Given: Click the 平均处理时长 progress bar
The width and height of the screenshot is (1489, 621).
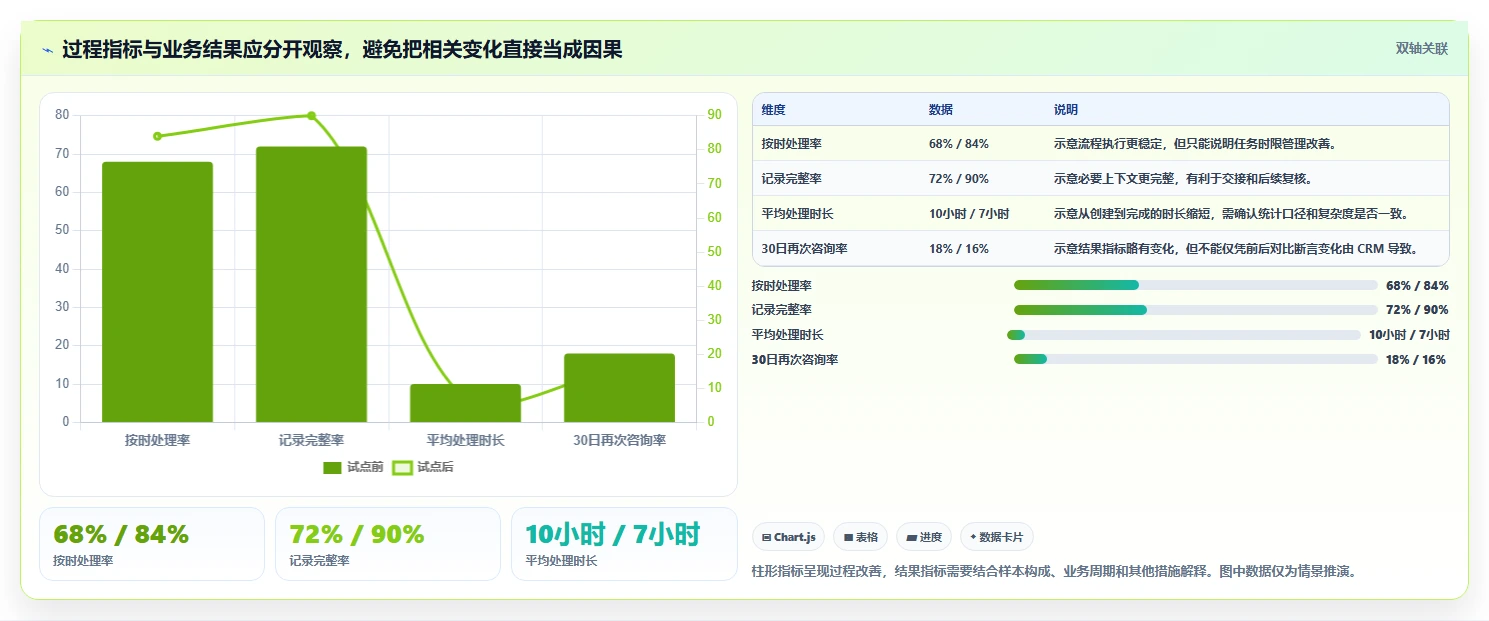Looking at the screenshot, I should point(1184,335).
